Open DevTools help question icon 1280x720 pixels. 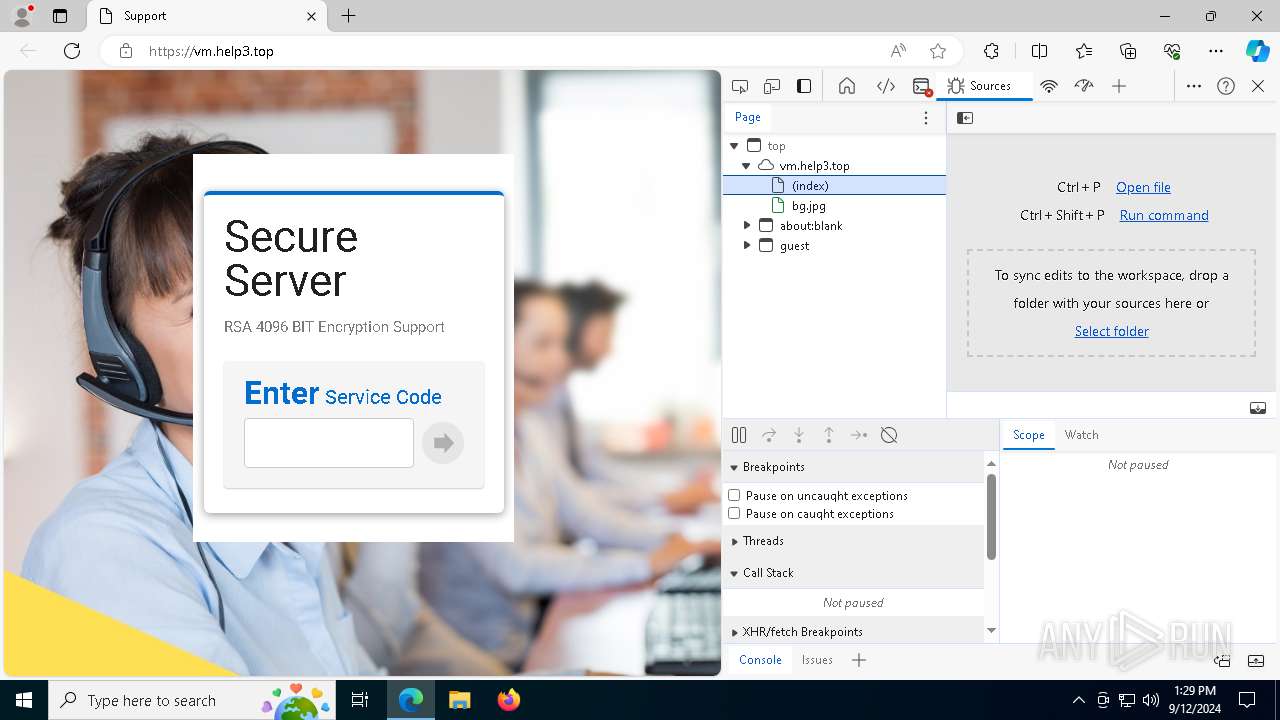pos(1226,86)
